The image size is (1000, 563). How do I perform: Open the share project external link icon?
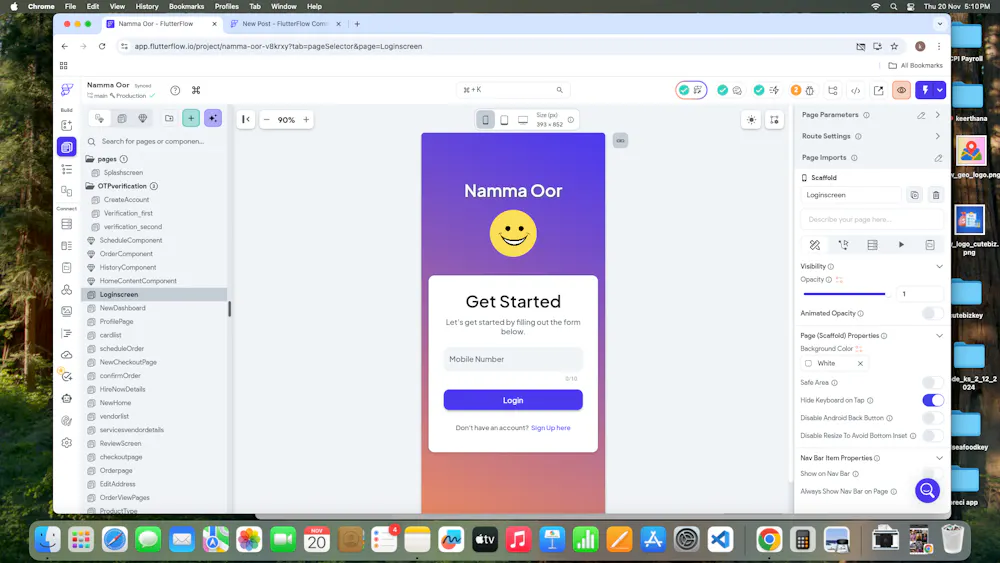(878, 91)
